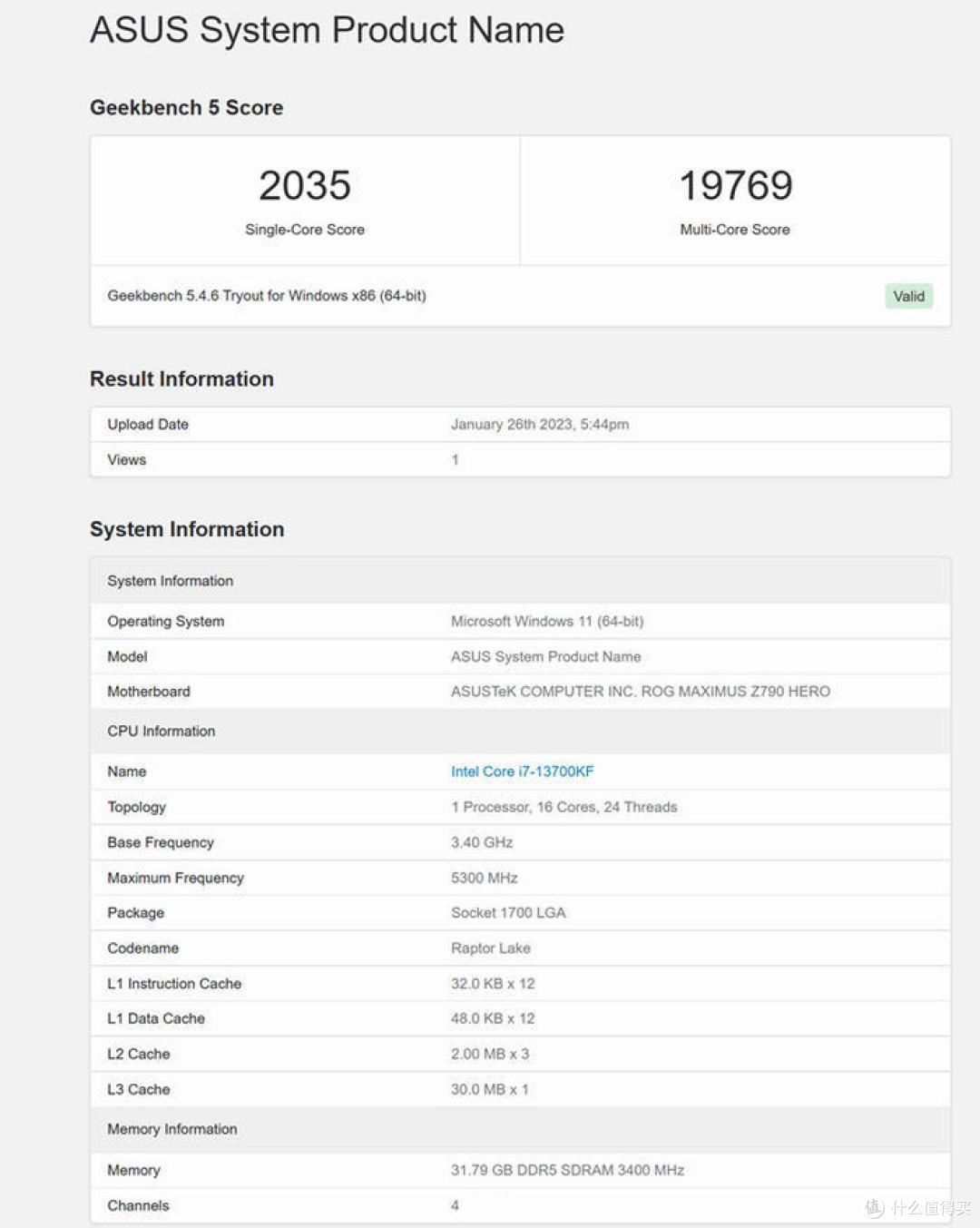Click the L2 Cache label

139,1054
